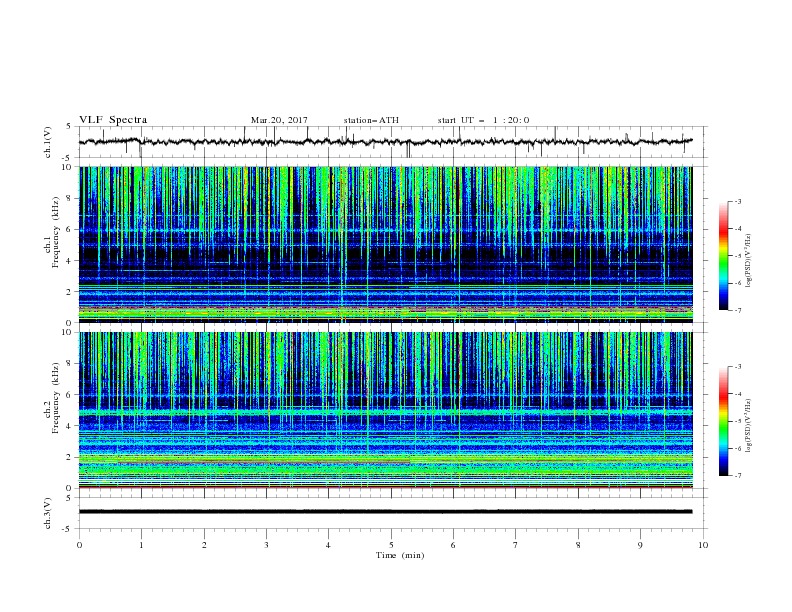Screen dimensions: 792x612
Task: Click the time axis tick label "7"
Action: (x=516, y=545)
